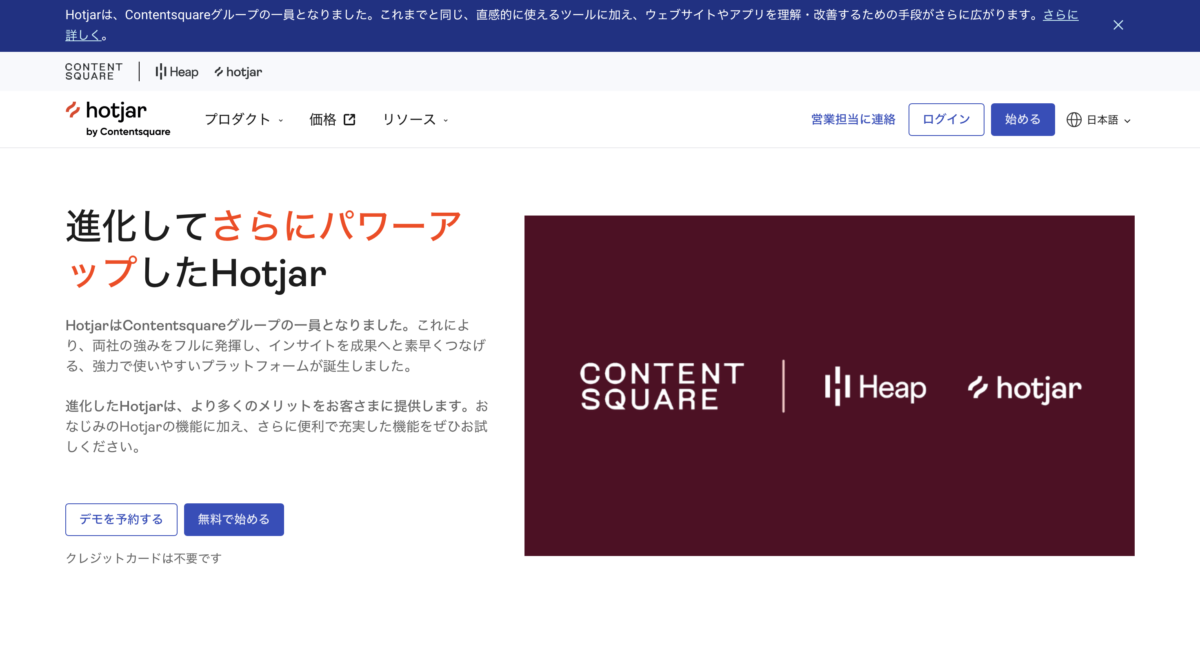The height and width of the screenshot is (665, 1200).
Task: Open the さらに詳しく link in banner
Action: pyautogui.click(x=1061, y=16)
